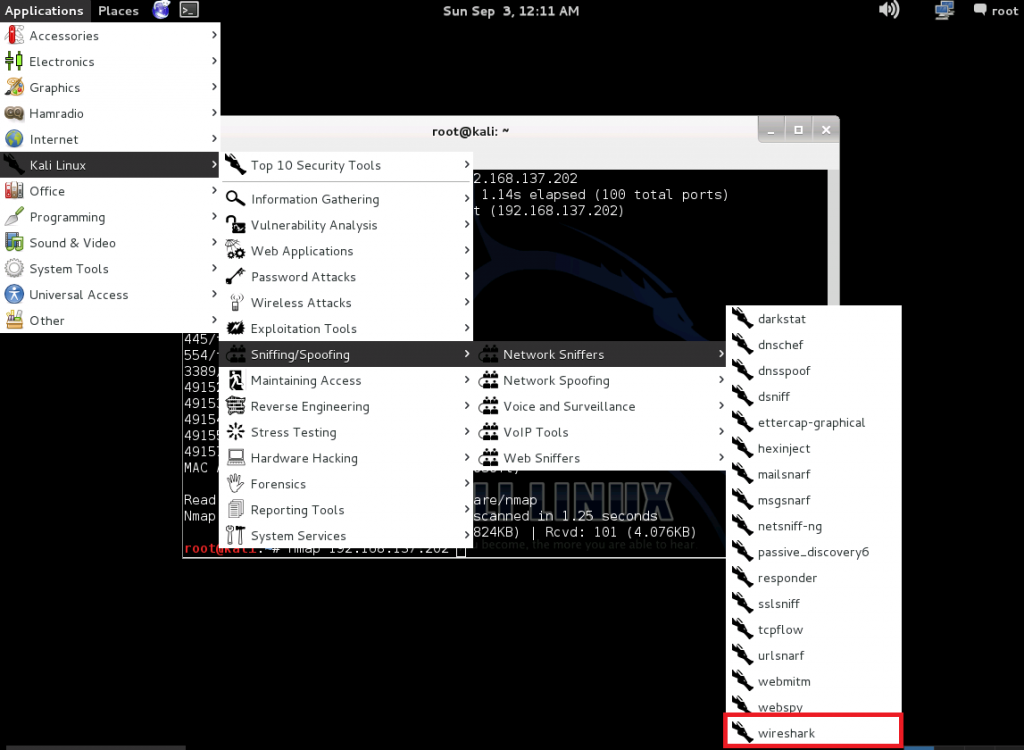Click the Other category icon
Screen dimensions: 1024x750
[14, 320]
